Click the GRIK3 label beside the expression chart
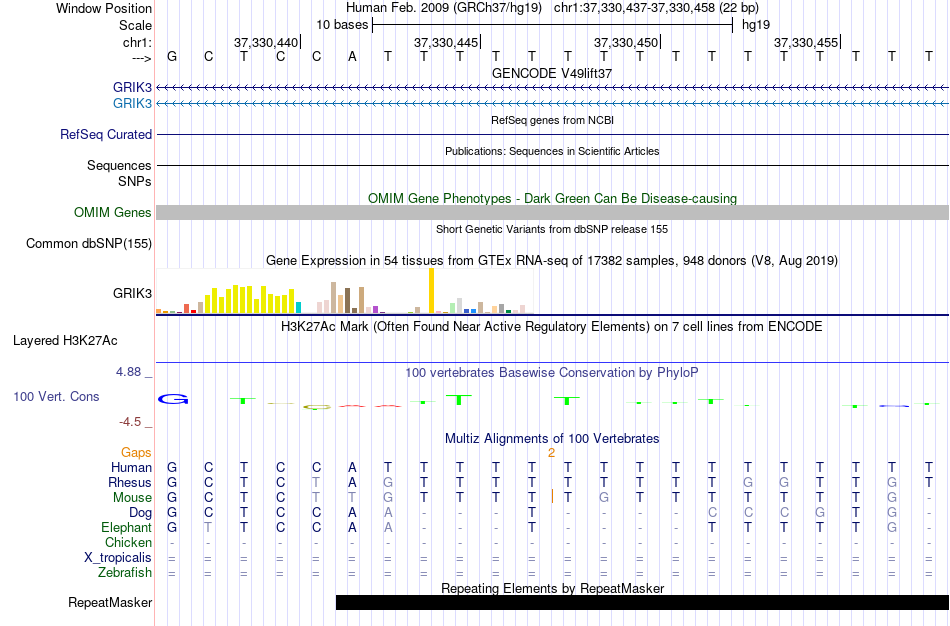 (132, 293)
